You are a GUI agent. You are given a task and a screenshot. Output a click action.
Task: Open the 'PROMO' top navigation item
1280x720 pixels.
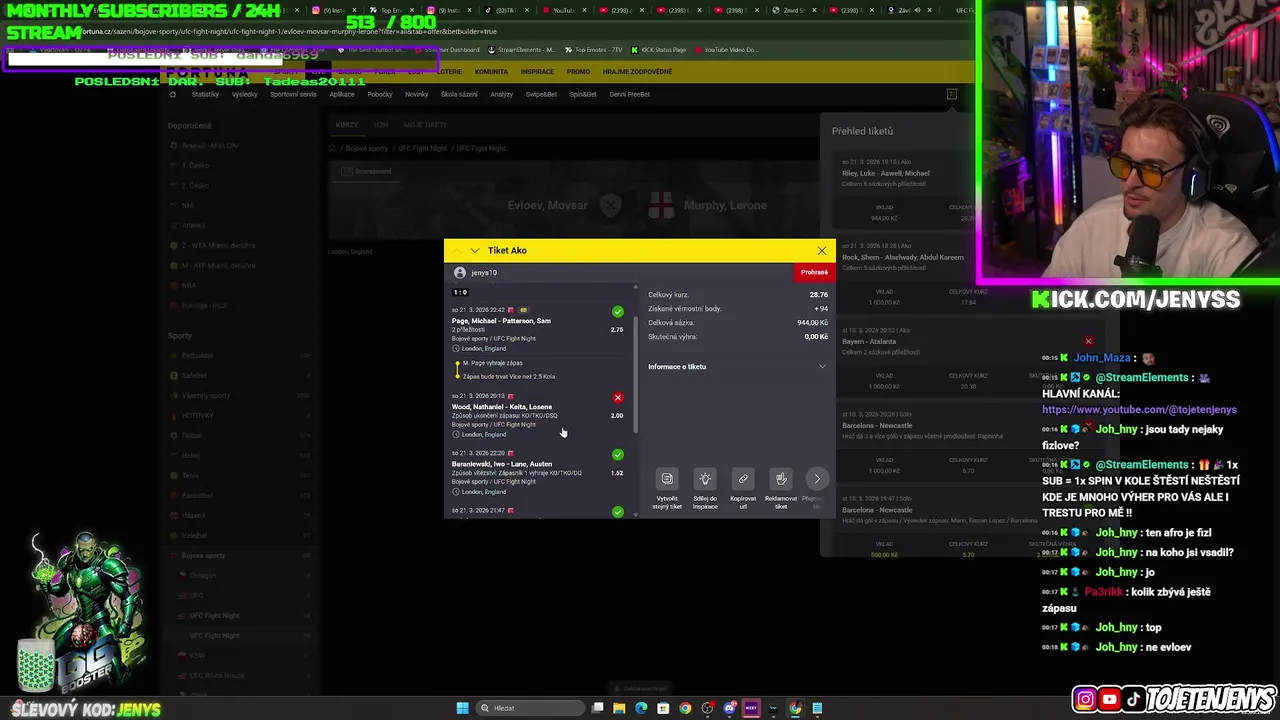click(x=578, y=72)
